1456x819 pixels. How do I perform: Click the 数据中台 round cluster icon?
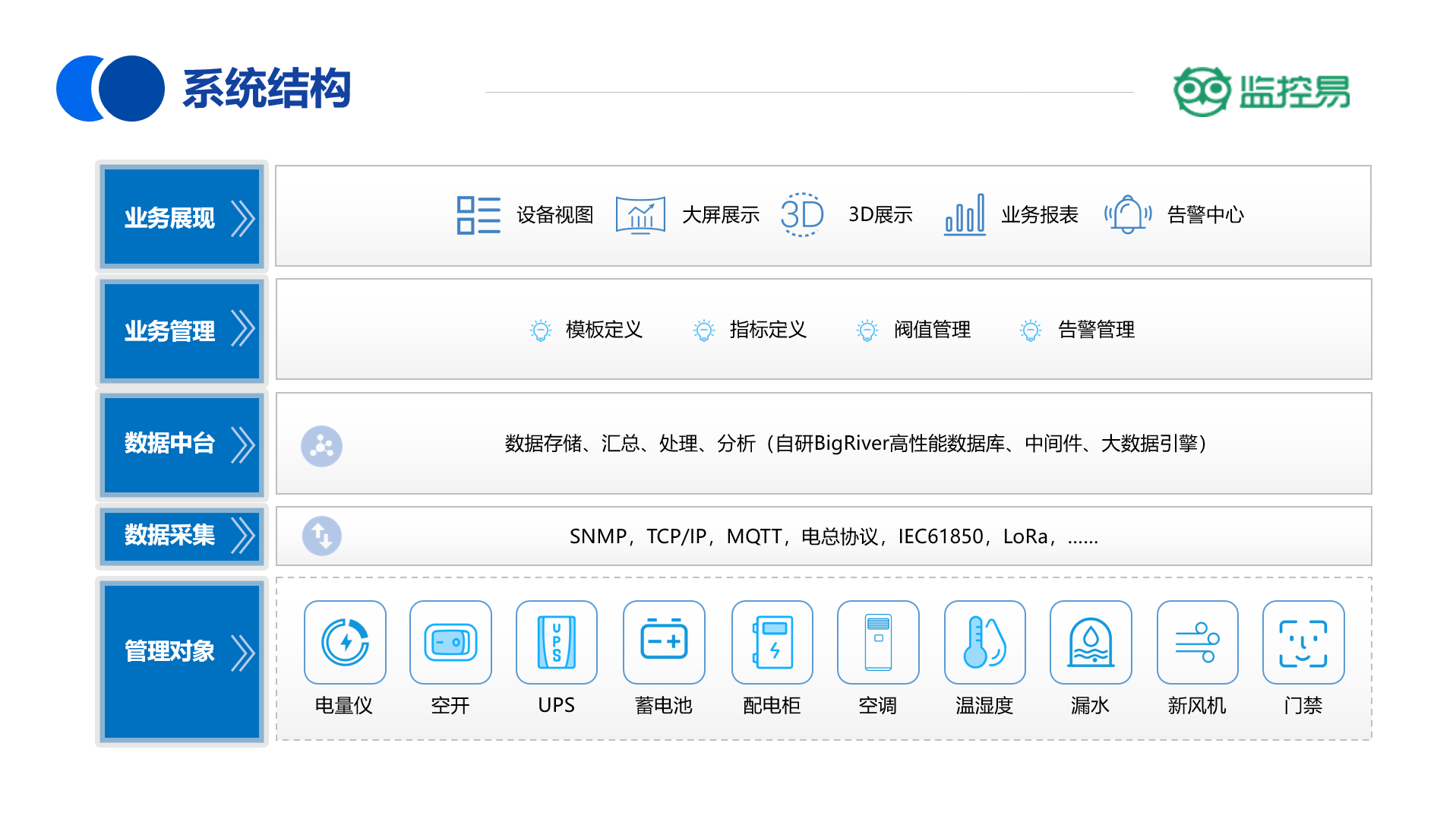point(321,446)
